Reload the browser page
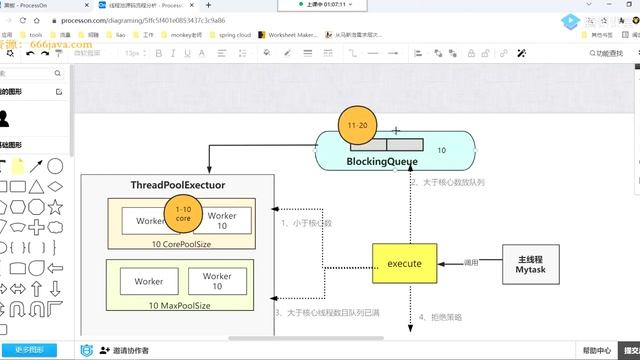640x360 pixels. pyautogui.click(x=23, y=20)
